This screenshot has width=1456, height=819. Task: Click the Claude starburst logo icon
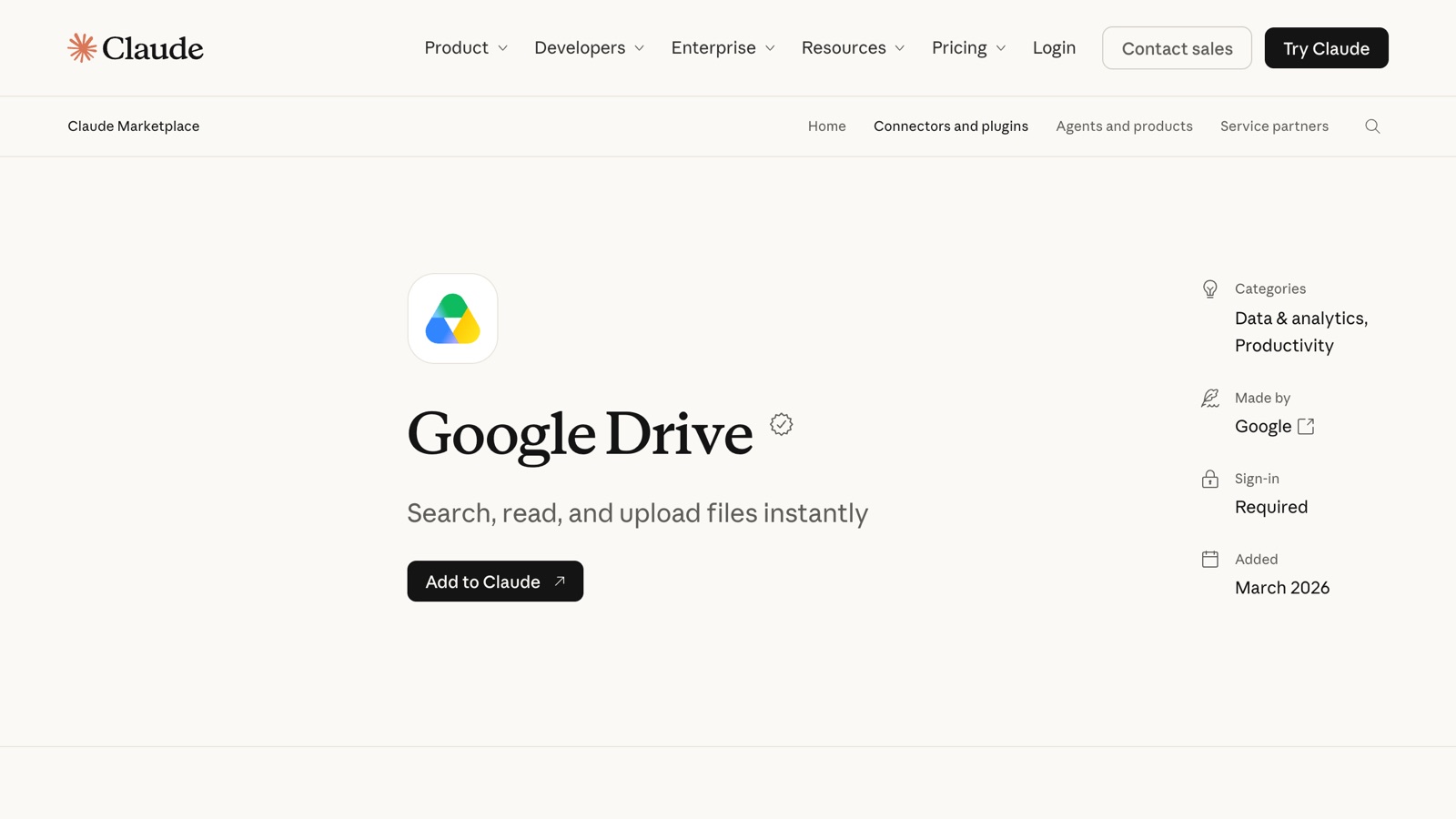pyautogui.click(x=82, y=47)
